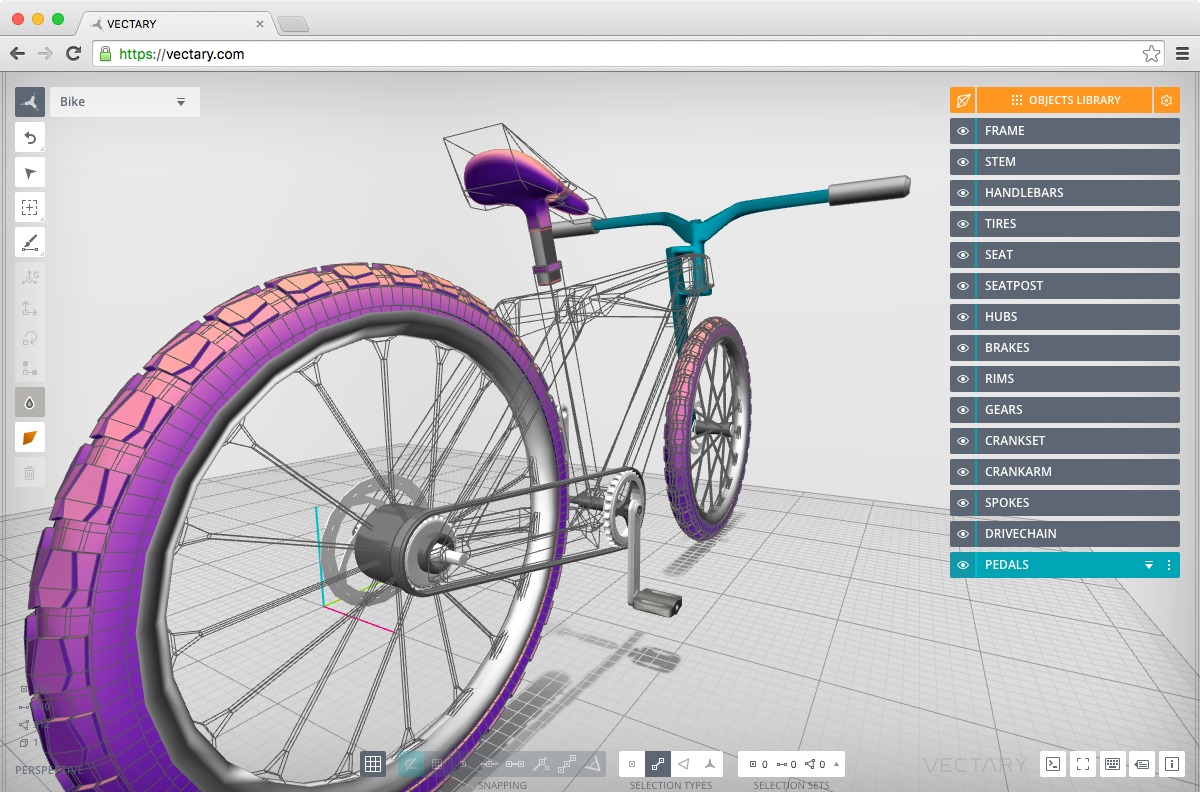
Task: Click the orange color swatch tool
Action: [30, 438]
